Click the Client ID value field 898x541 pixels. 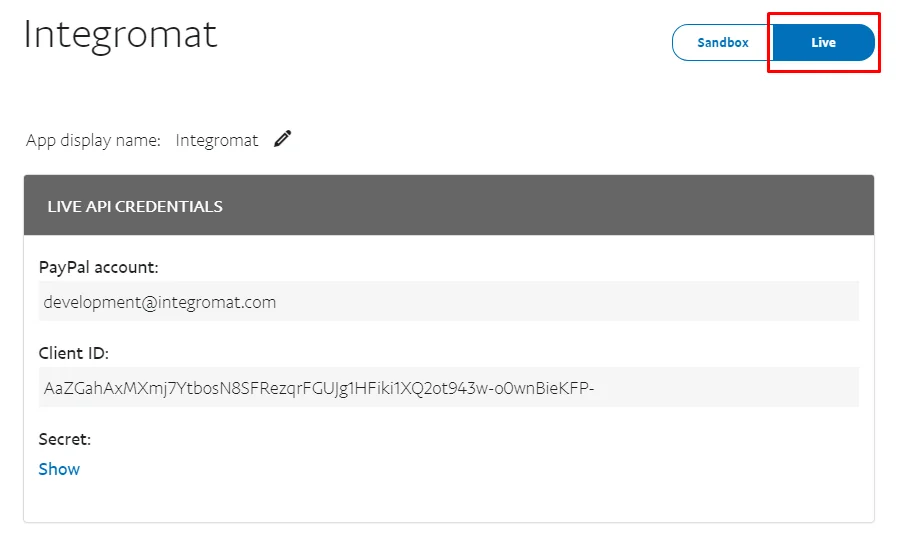(x=448, y=388)
